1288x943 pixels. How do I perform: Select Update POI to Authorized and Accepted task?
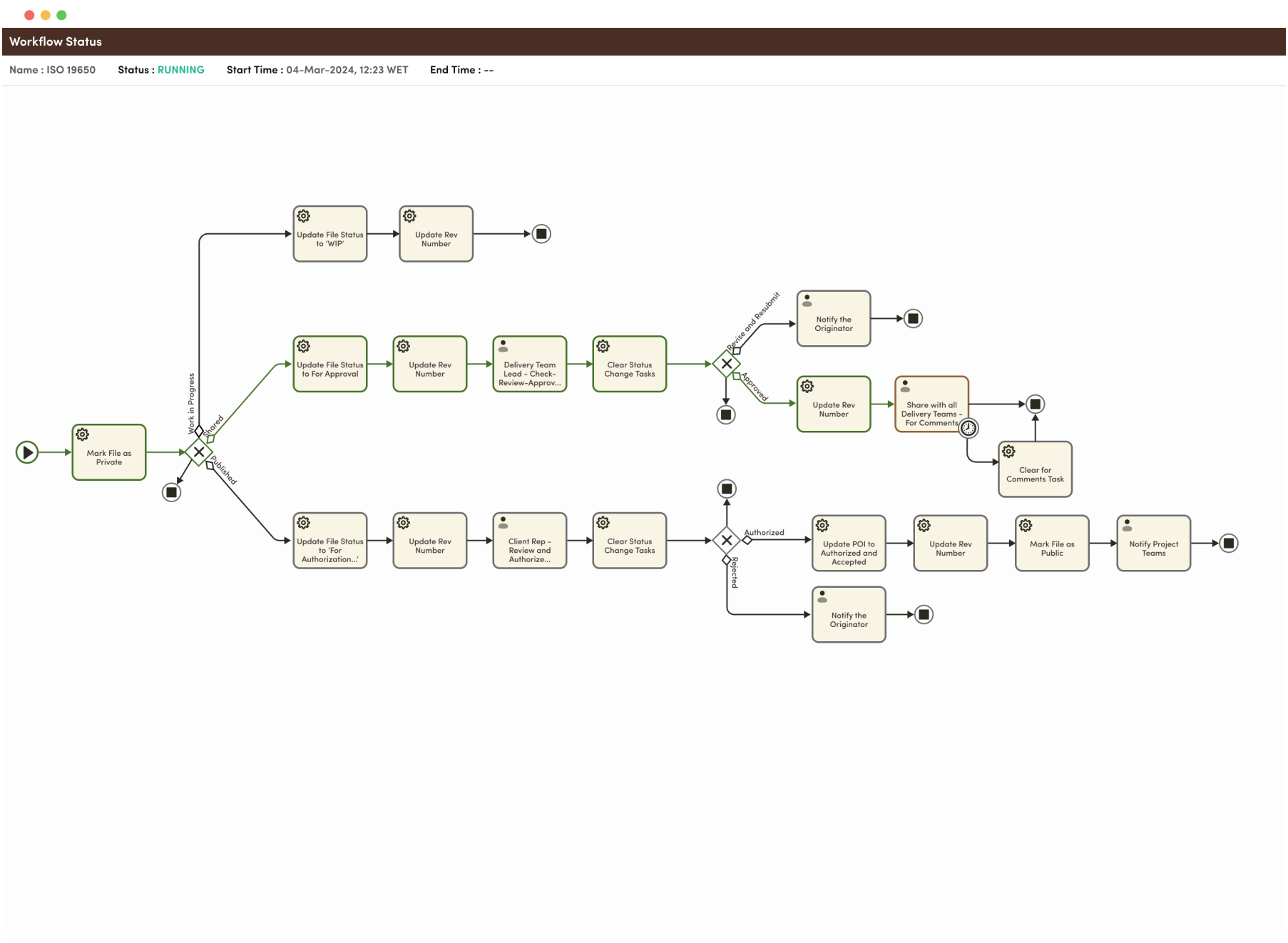pos(849,544)
